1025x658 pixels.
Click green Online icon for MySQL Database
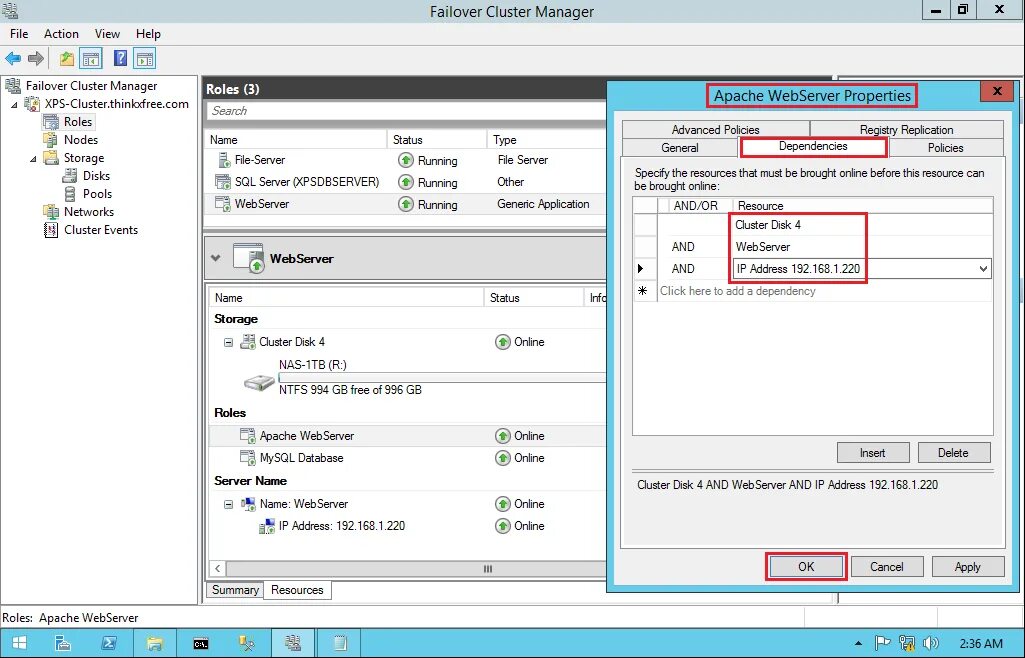503,458
